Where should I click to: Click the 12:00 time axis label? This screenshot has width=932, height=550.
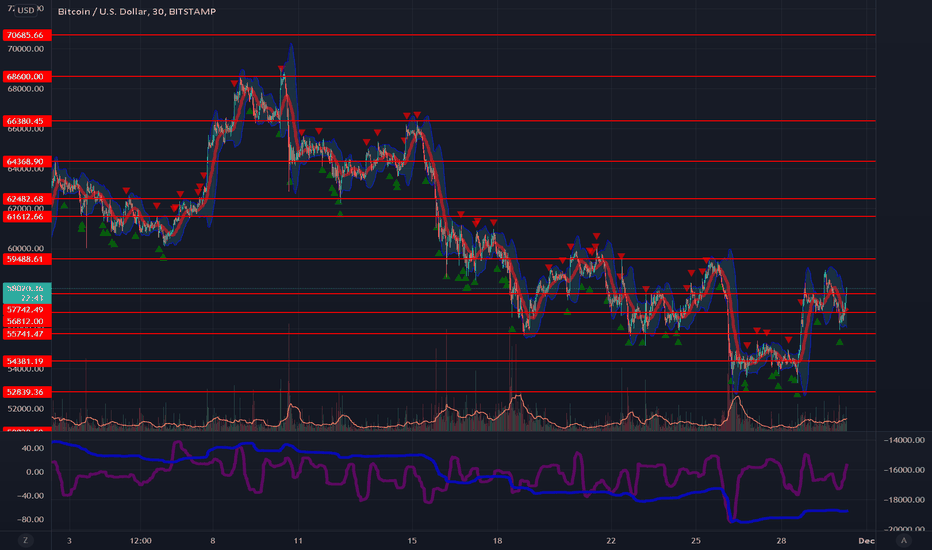(x=141, y=540)
